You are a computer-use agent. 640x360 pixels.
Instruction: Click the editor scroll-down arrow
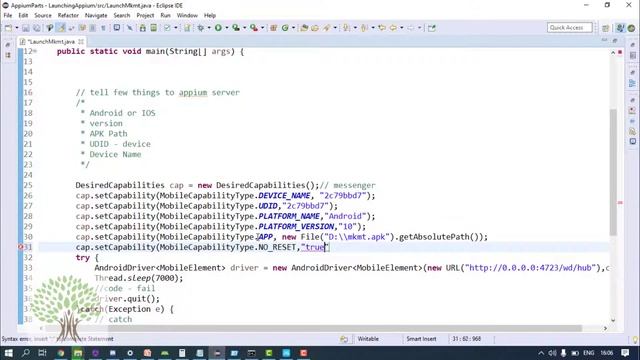coord(613,320)
